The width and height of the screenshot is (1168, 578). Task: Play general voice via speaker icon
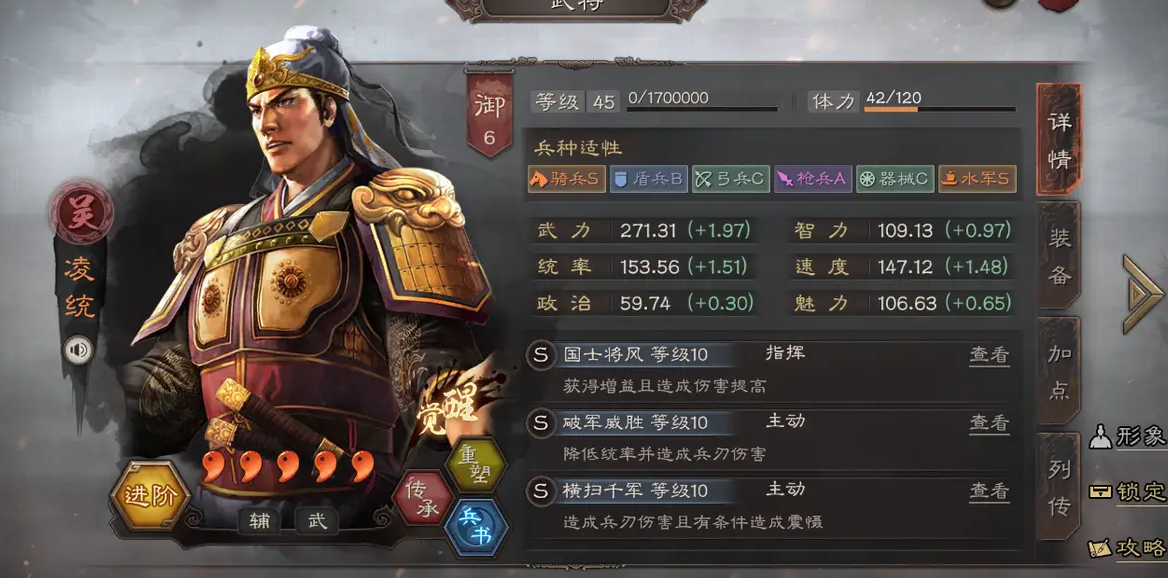[x=78, y=349]
